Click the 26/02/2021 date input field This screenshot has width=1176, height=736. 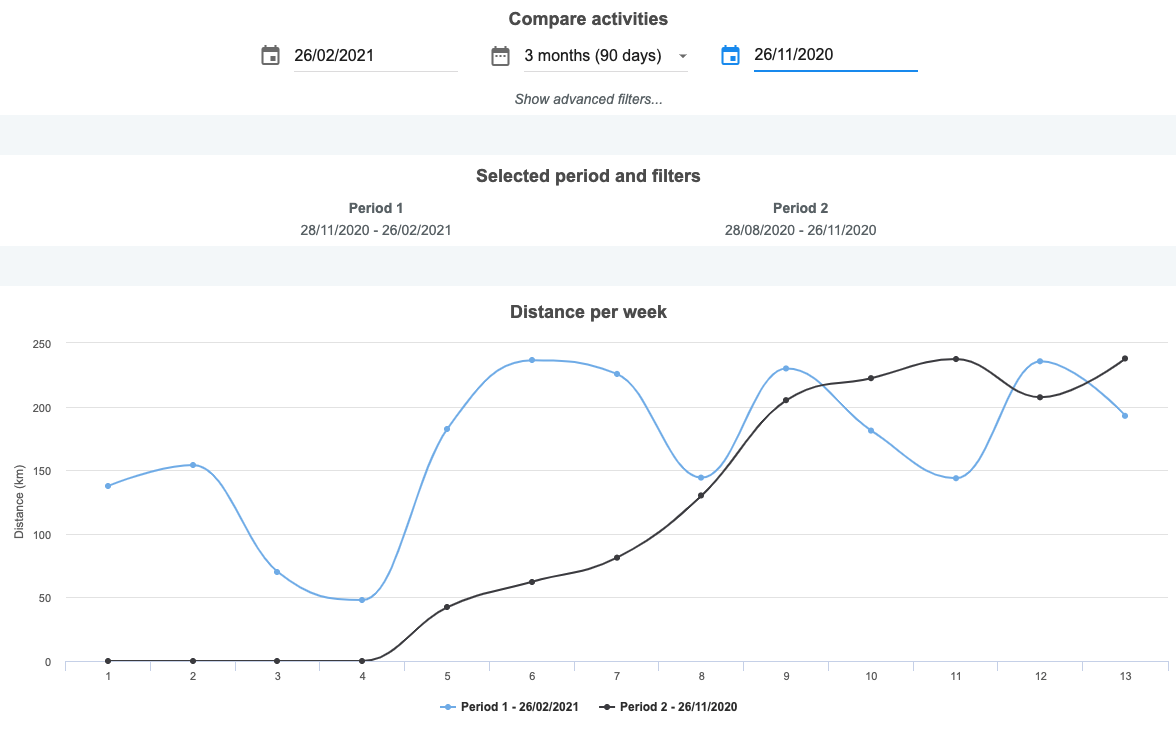point(374,56)
